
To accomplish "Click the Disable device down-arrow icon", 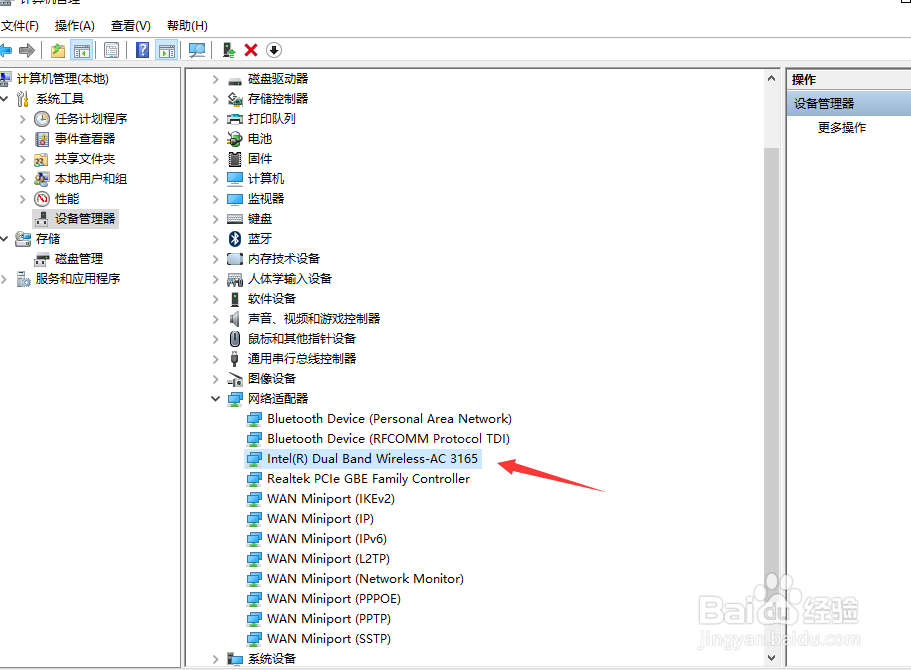I will 274,50.
